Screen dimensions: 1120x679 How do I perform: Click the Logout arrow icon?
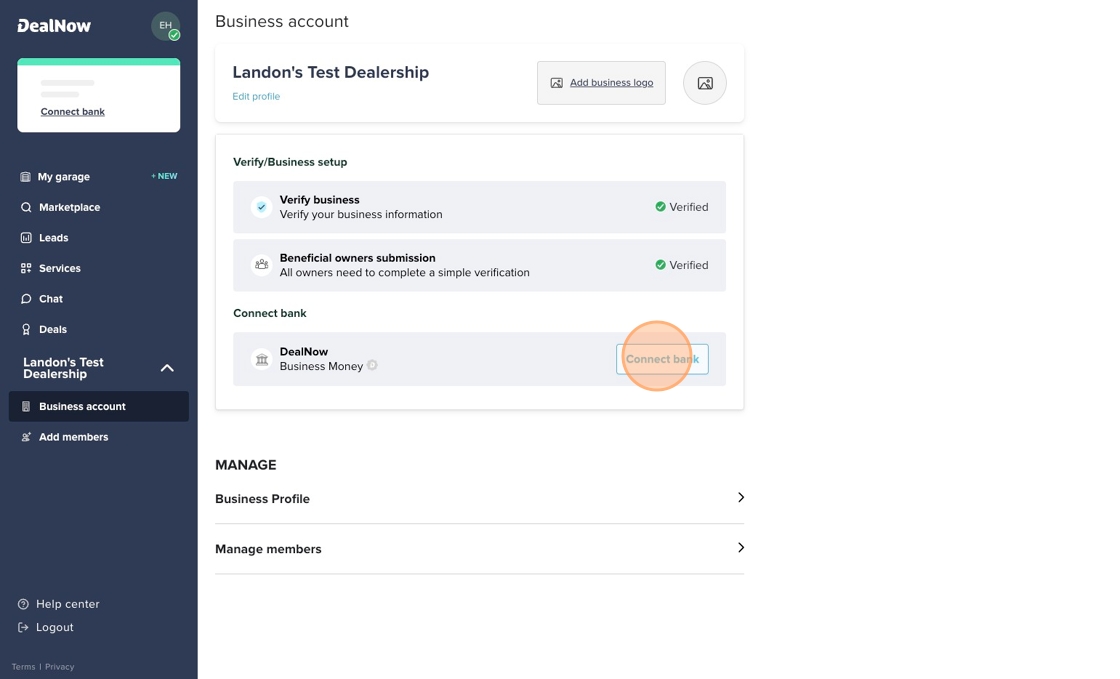pos(23,627)
